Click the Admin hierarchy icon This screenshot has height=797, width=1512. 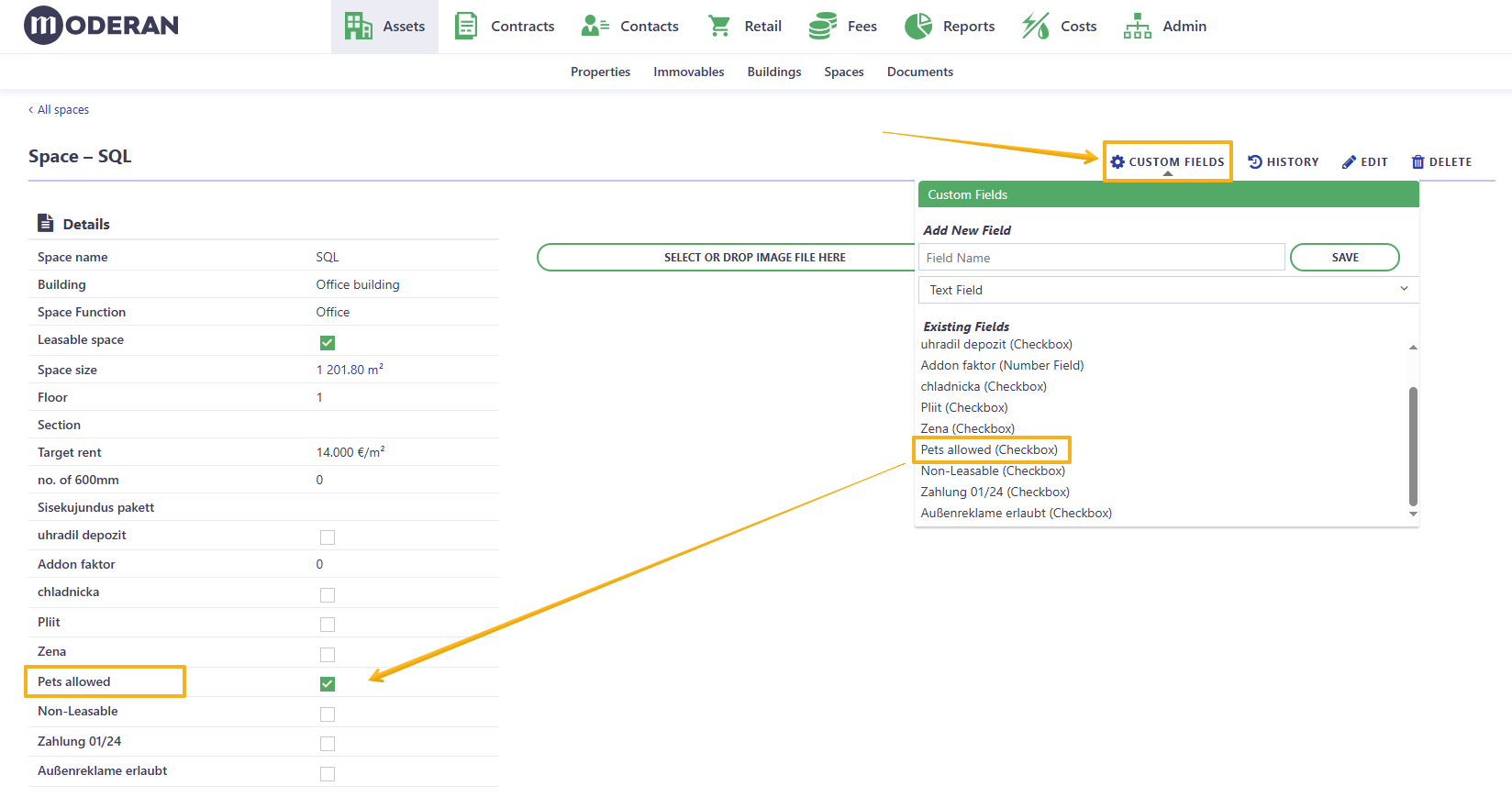coord(1138,26)
